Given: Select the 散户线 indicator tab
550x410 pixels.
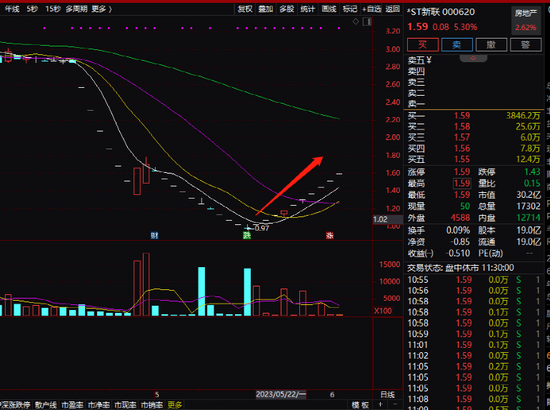Looking at the screenshot, I should 46,405.
